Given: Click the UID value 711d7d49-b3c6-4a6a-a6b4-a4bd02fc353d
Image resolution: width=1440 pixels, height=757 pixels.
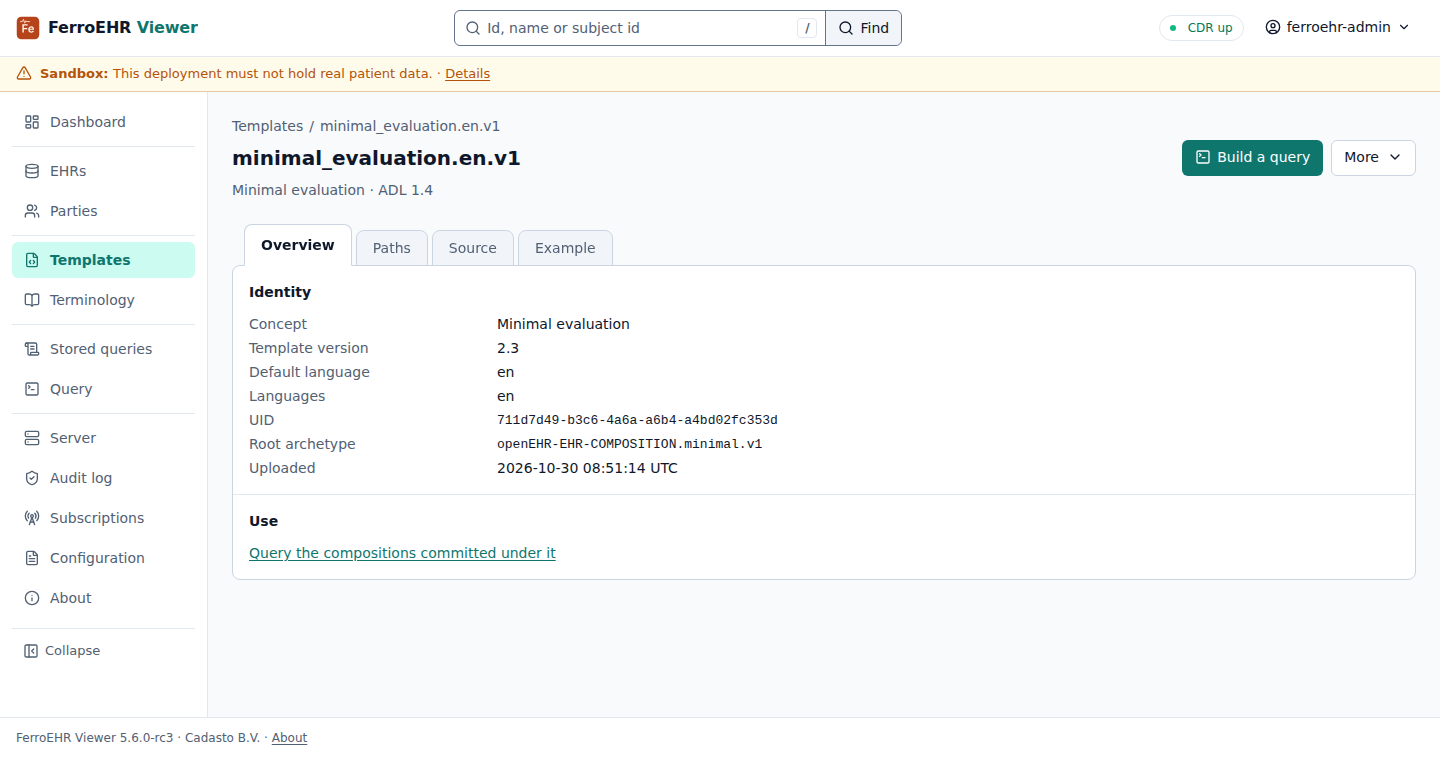Looking at the screenshot, I should (x=637, y=420).
